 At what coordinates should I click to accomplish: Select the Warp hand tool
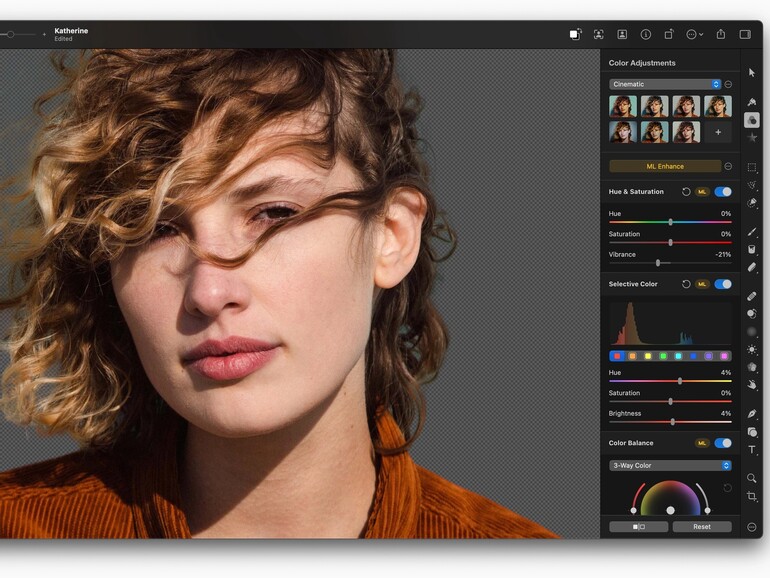(751, 385)
